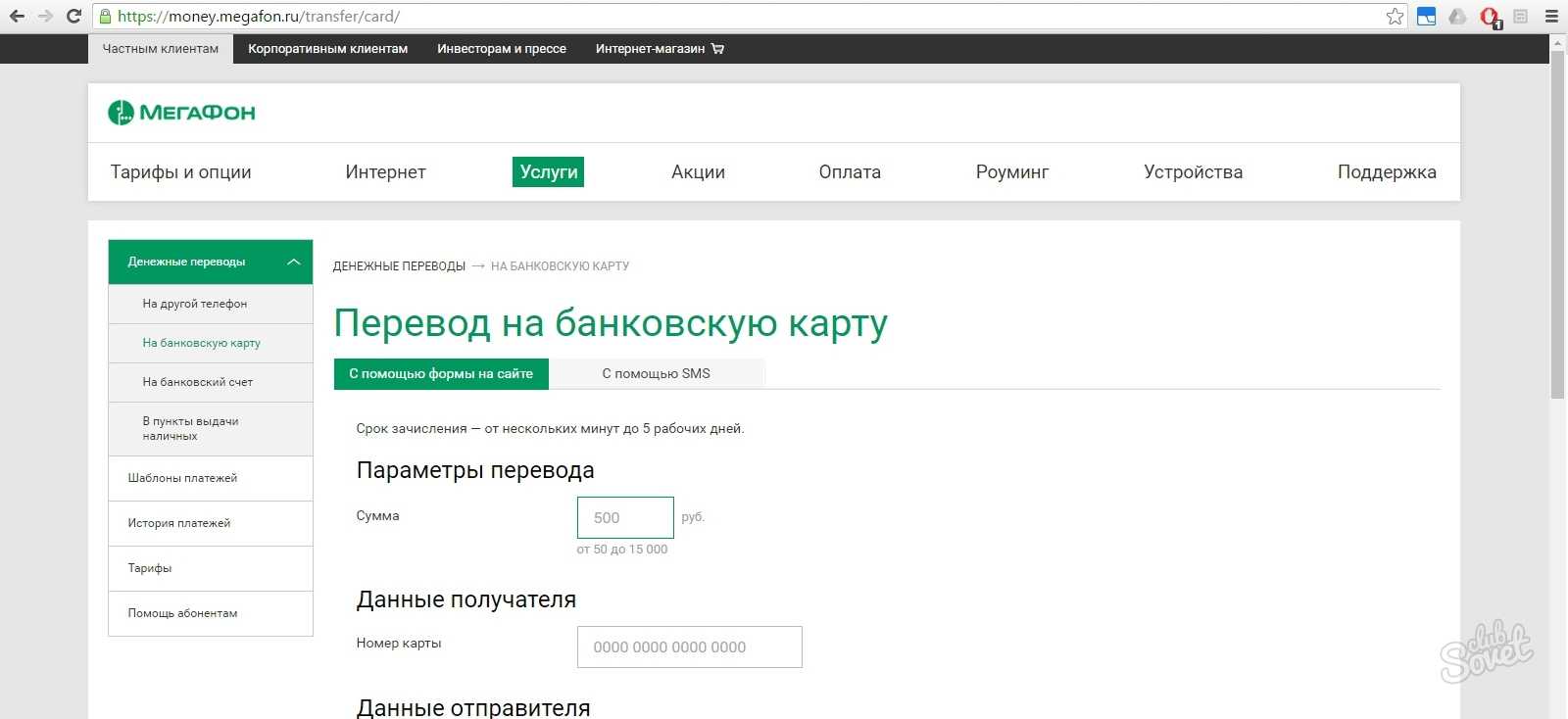The width and height of the screenshot is (1568, 719).
Task: Click the browser back arrow
Action: [17, 16]
